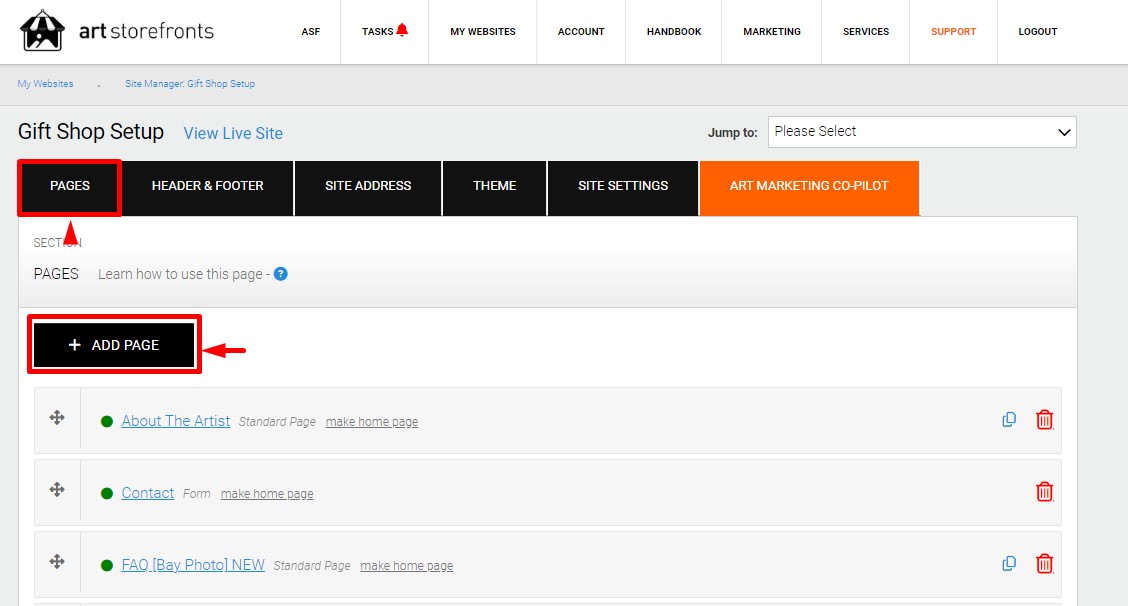This screenshot has height=606, width=1128.
Task: Click the Add Page button
Action: (x=114, y=345)
